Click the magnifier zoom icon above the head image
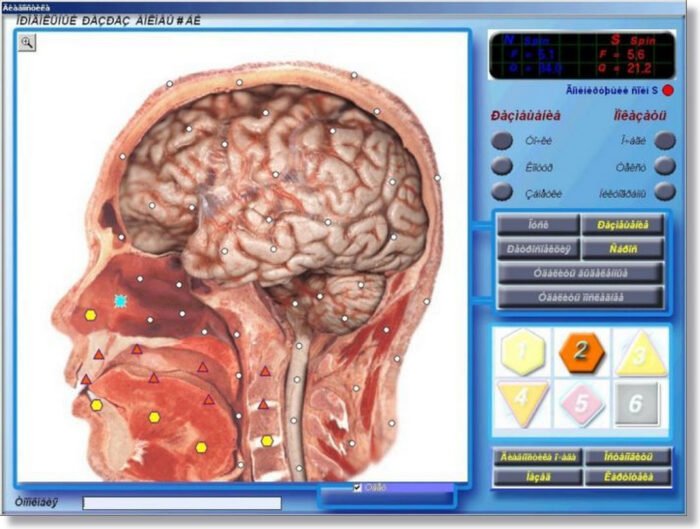 (x=27, y=43)
